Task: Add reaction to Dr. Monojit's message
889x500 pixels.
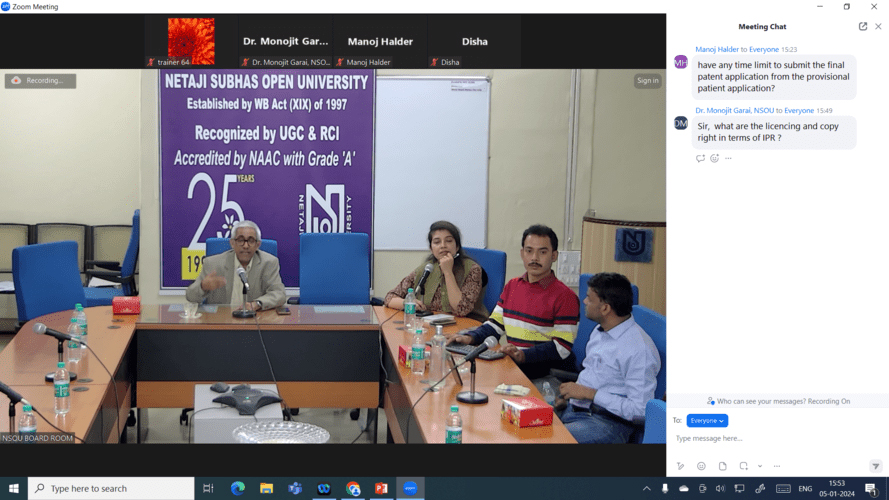Action: pyautogui.click(x=714, y=158)
